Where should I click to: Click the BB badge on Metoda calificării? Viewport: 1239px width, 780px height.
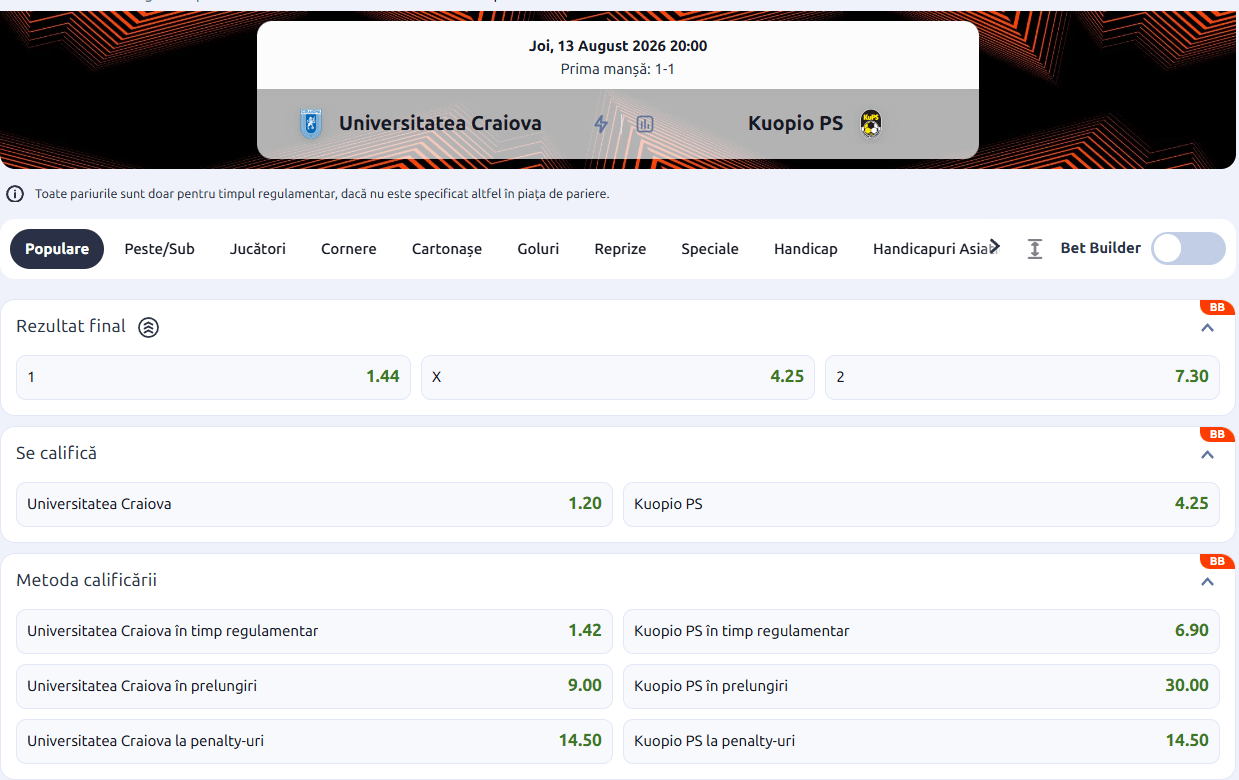1217,561
